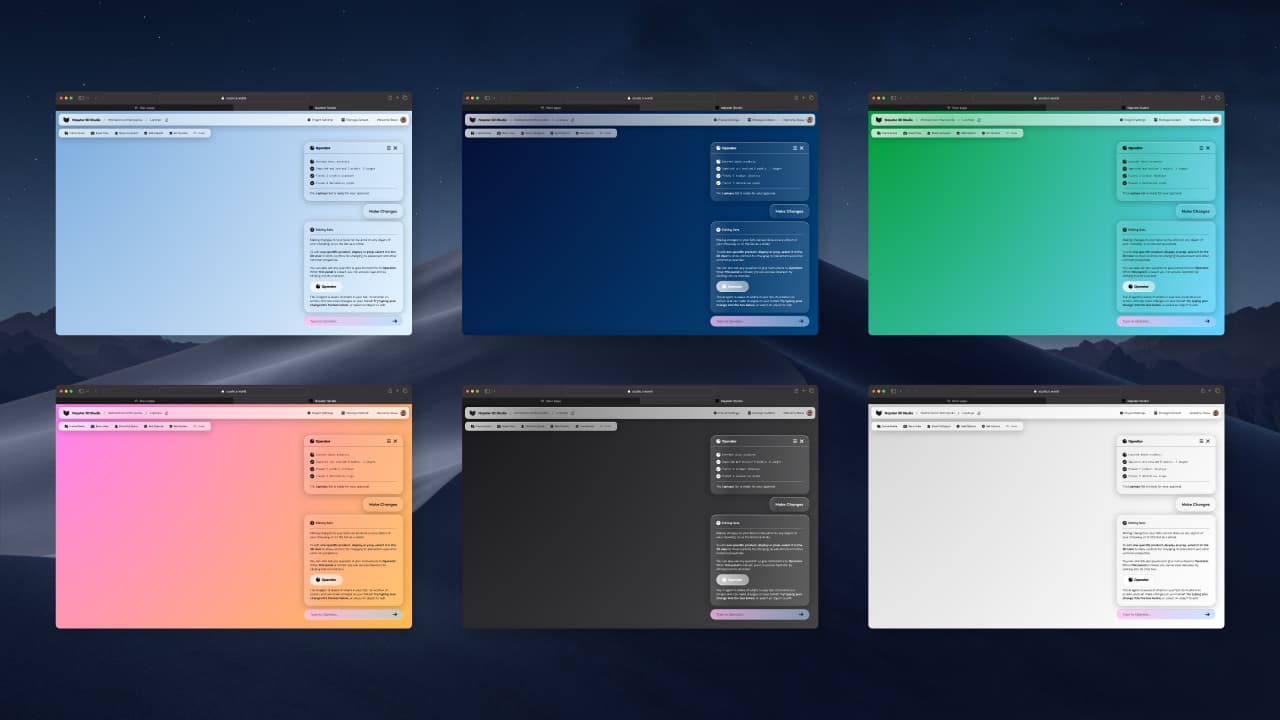Check the first checklist circle in the Operator panel
The image size is (1280, 720).
pos(312,162)
